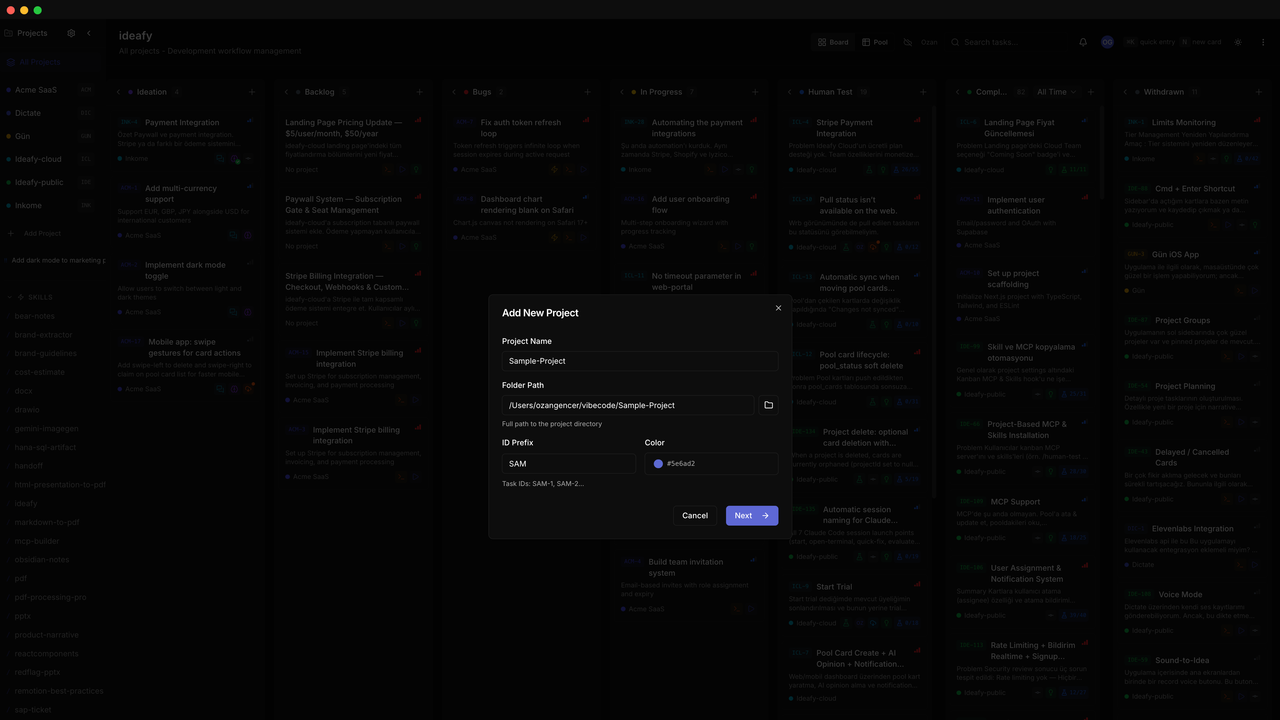Close the Add New Project dialog
The height and width of the screenshot is (720, 1280).
[x=778, y=308]
